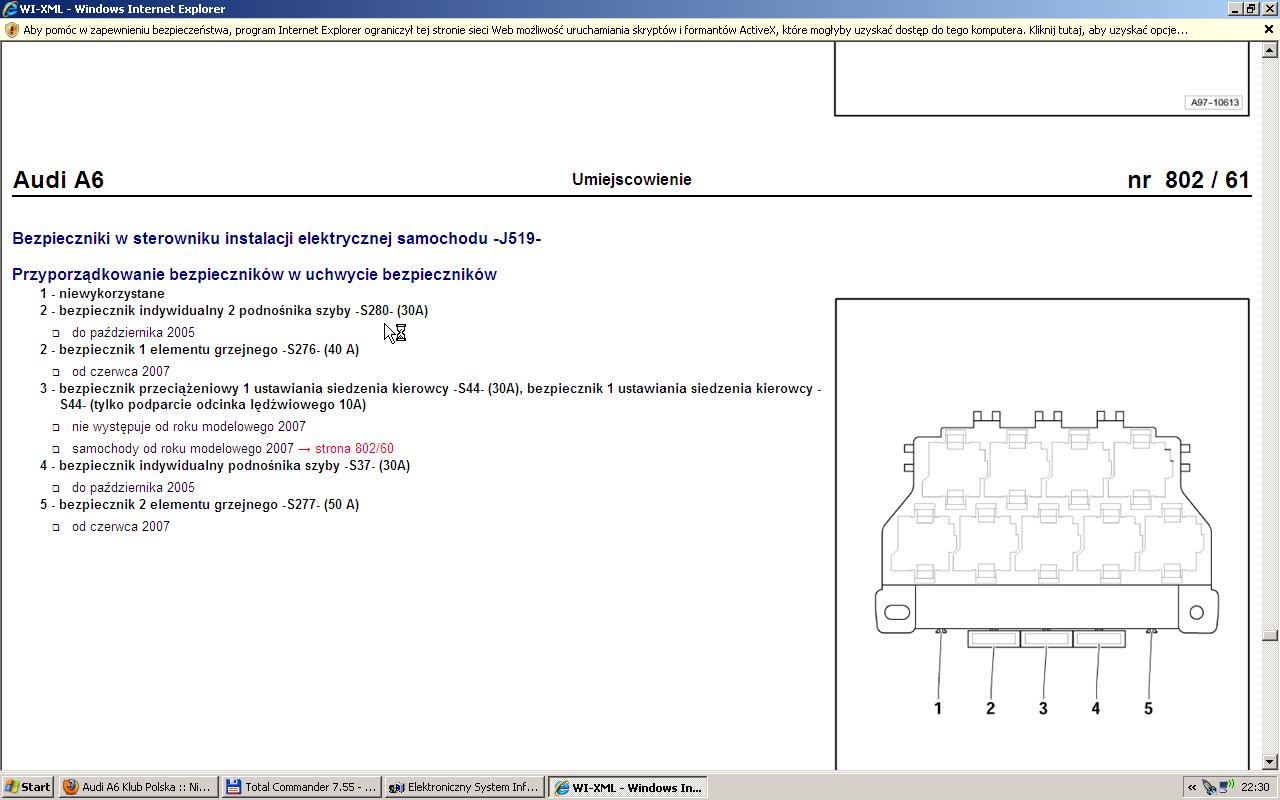Image resolution: width=1280 pixels, height=800 pixels.
Task: Click the WI-XML taskbar button
Action: (628, 787)
